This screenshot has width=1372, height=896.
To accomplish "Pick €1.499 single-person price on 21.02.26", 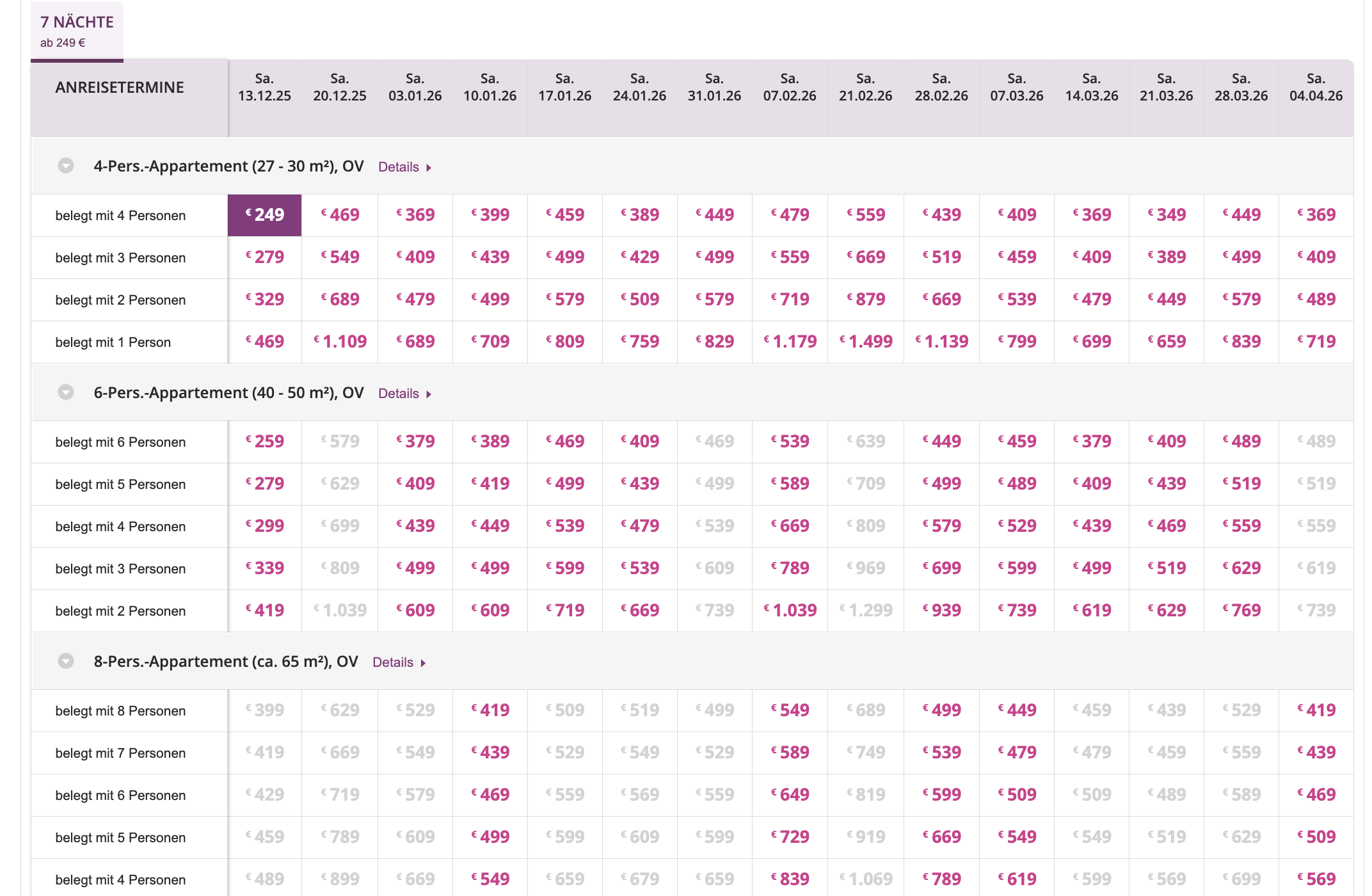I will (x=866, y=342).
